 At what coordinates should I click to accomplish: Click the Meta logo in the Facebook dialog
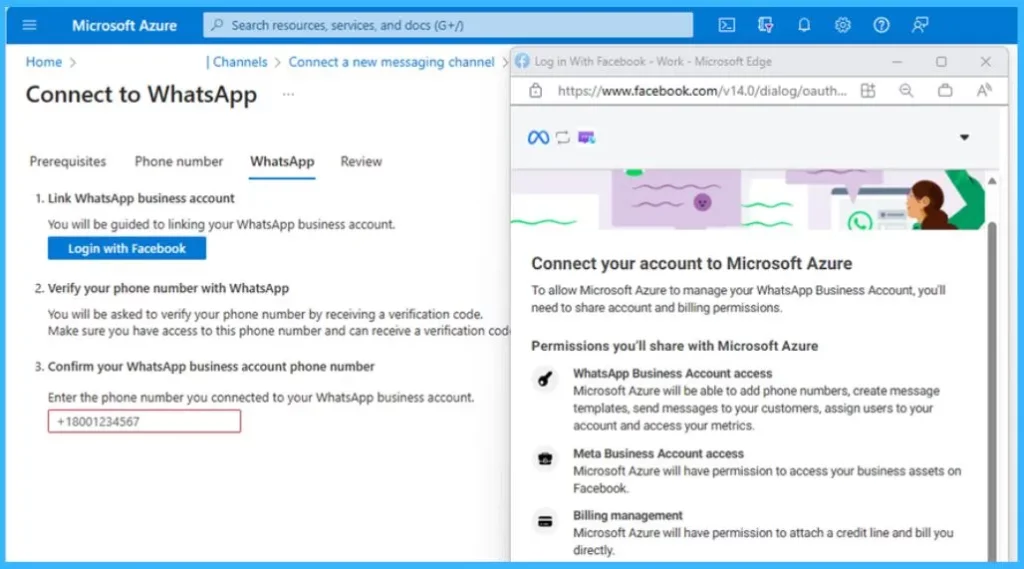[x=538, y=137]
